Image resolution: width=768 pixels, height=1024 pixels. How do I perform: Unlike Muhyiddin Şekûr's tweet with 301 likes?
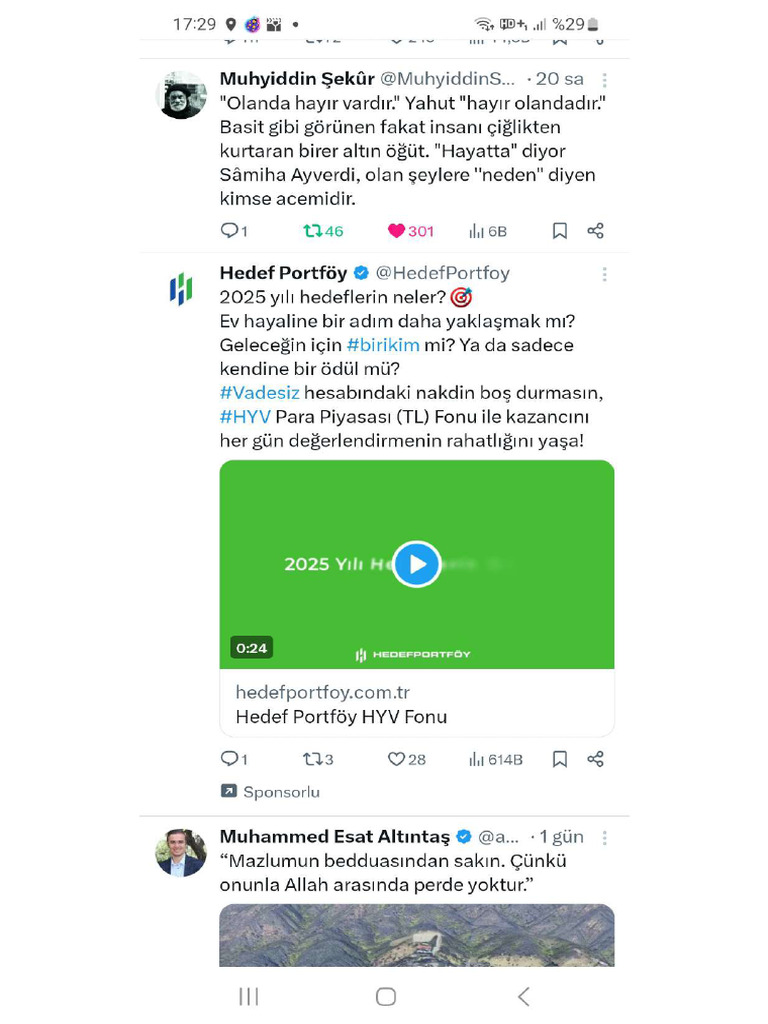pos(397,231)
